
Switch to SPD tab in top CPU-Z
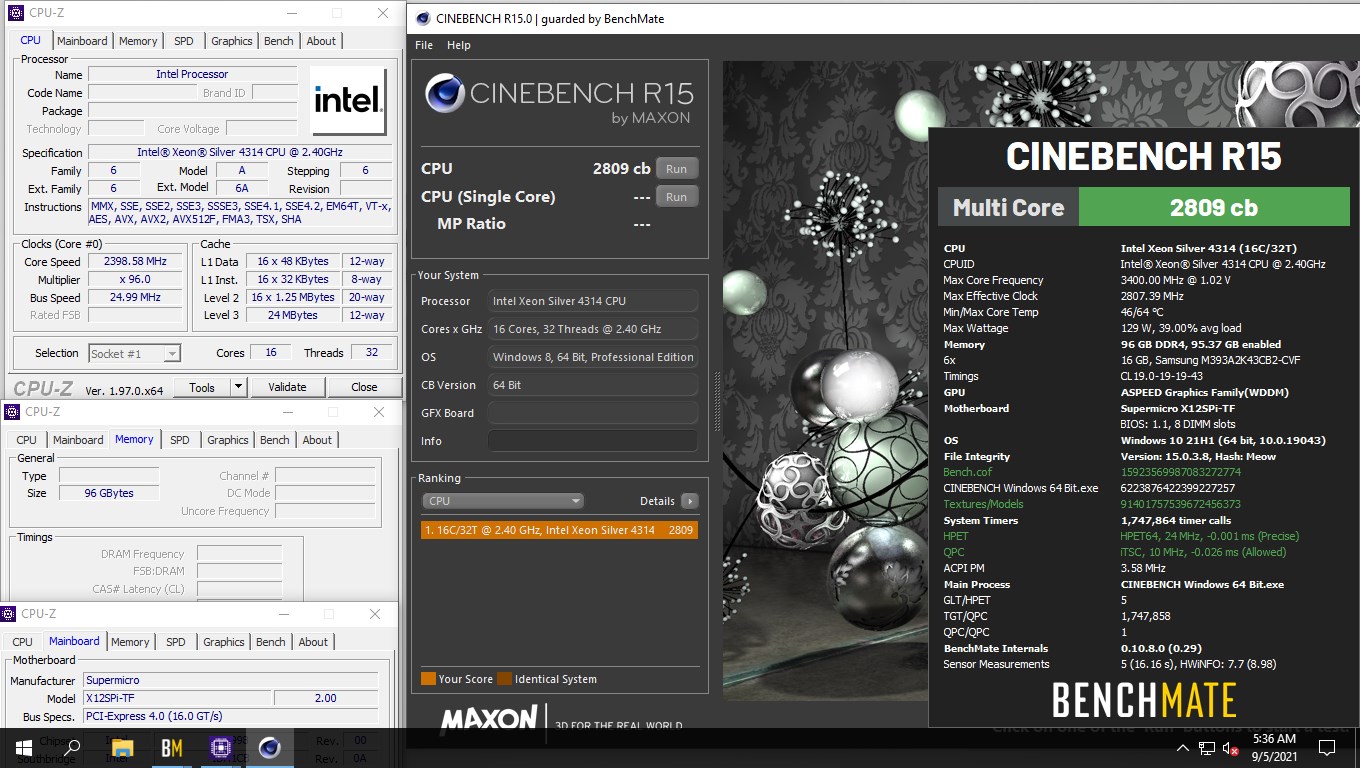click(184, 41)
